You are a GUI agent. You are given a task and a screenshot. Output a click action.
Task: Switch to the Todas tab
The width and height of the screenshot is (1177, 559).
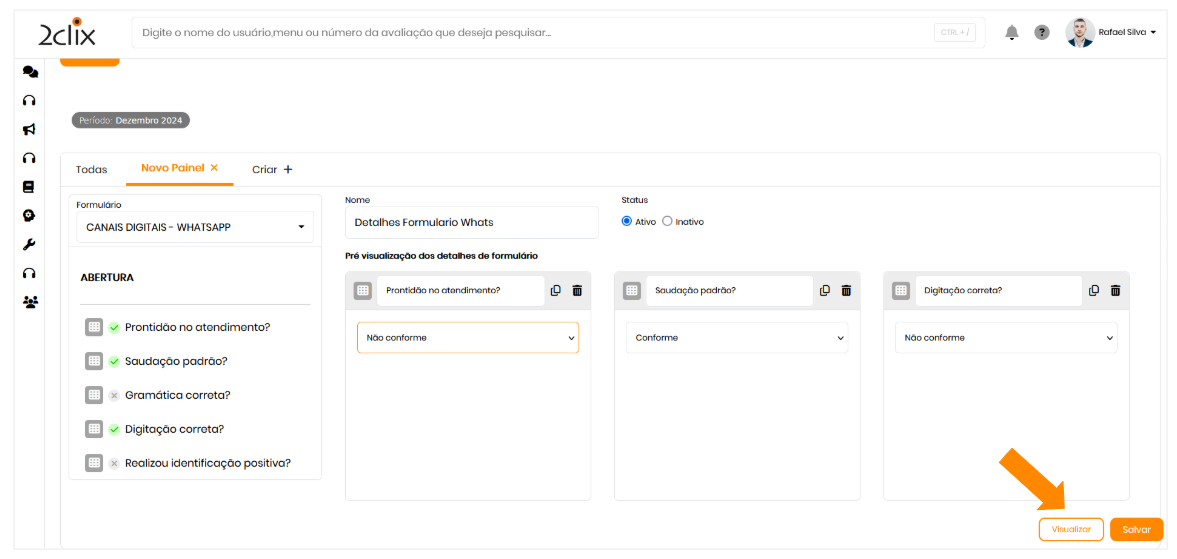(x=92, y=169)
